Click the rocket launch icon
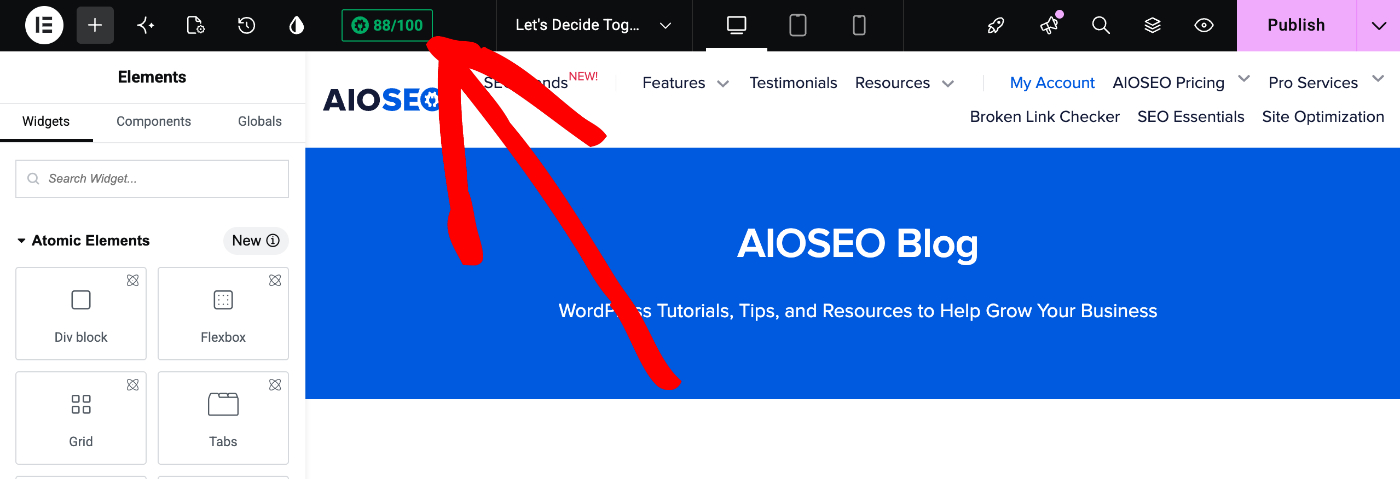 (x=996, y=25)
